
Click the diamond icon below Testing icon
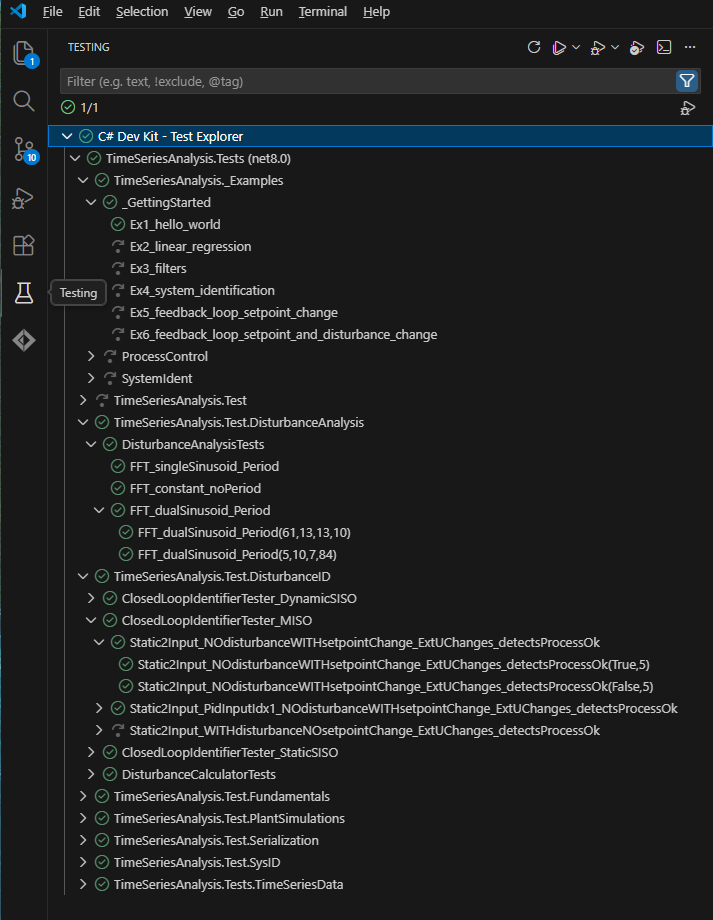tap(23, 340)
